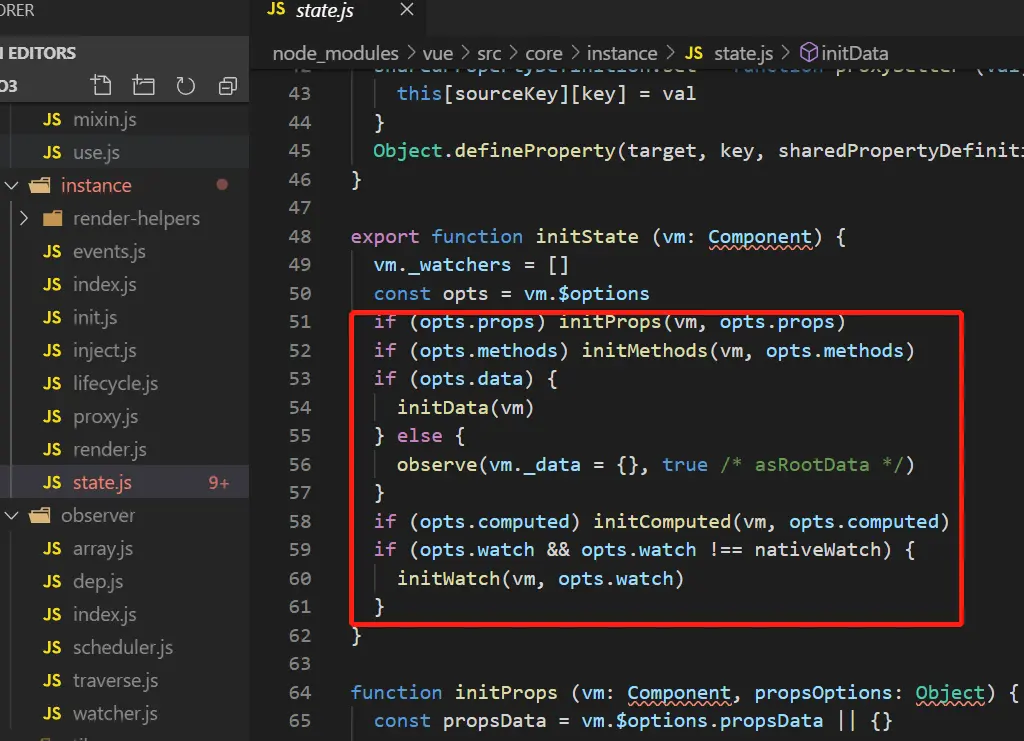
Task: Collapse the observer folder chevron
Action: [x=11, y=515]
